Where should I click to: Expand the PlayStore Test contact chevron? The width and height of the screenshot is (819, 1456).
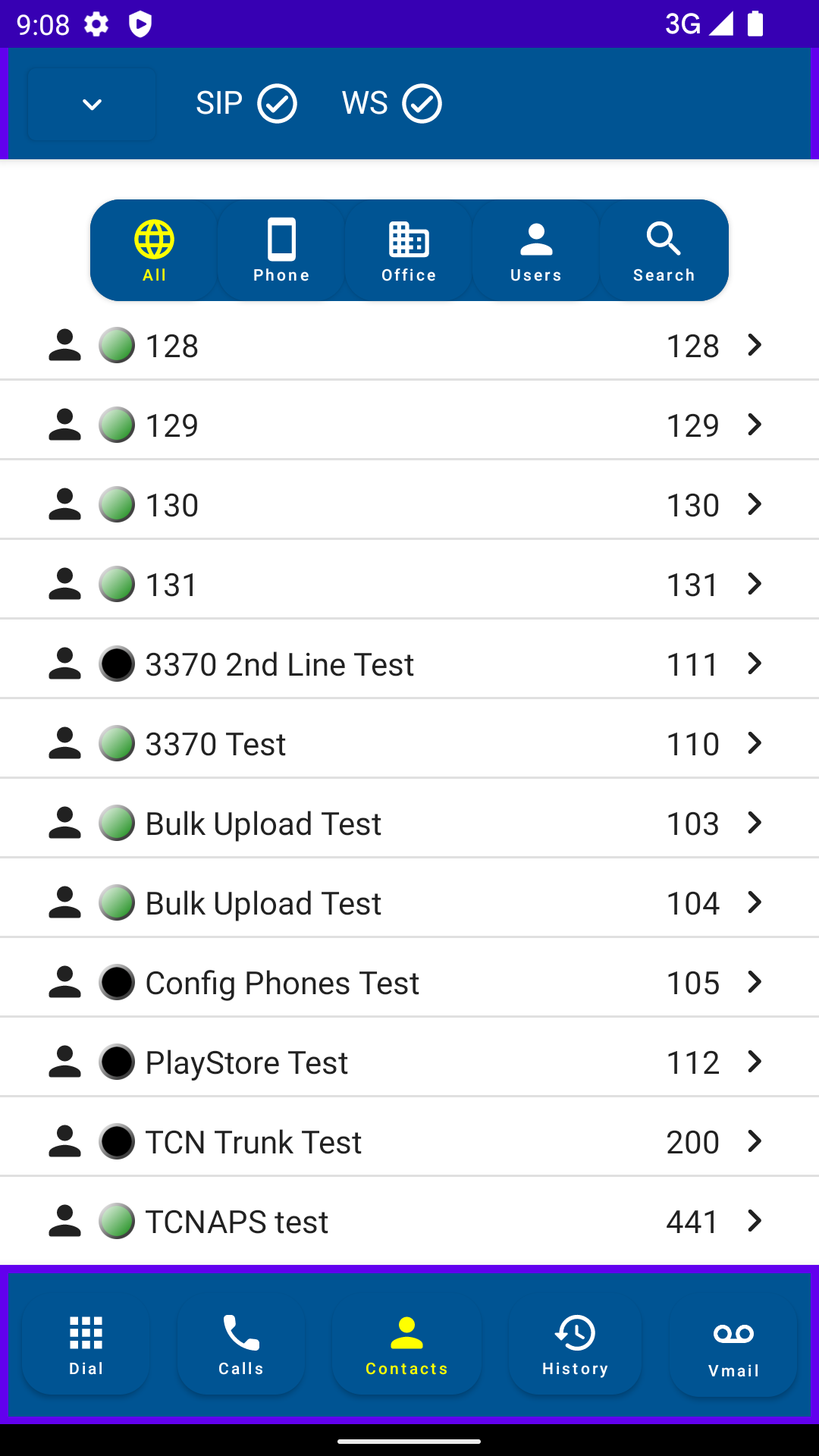click(754, 1062)
